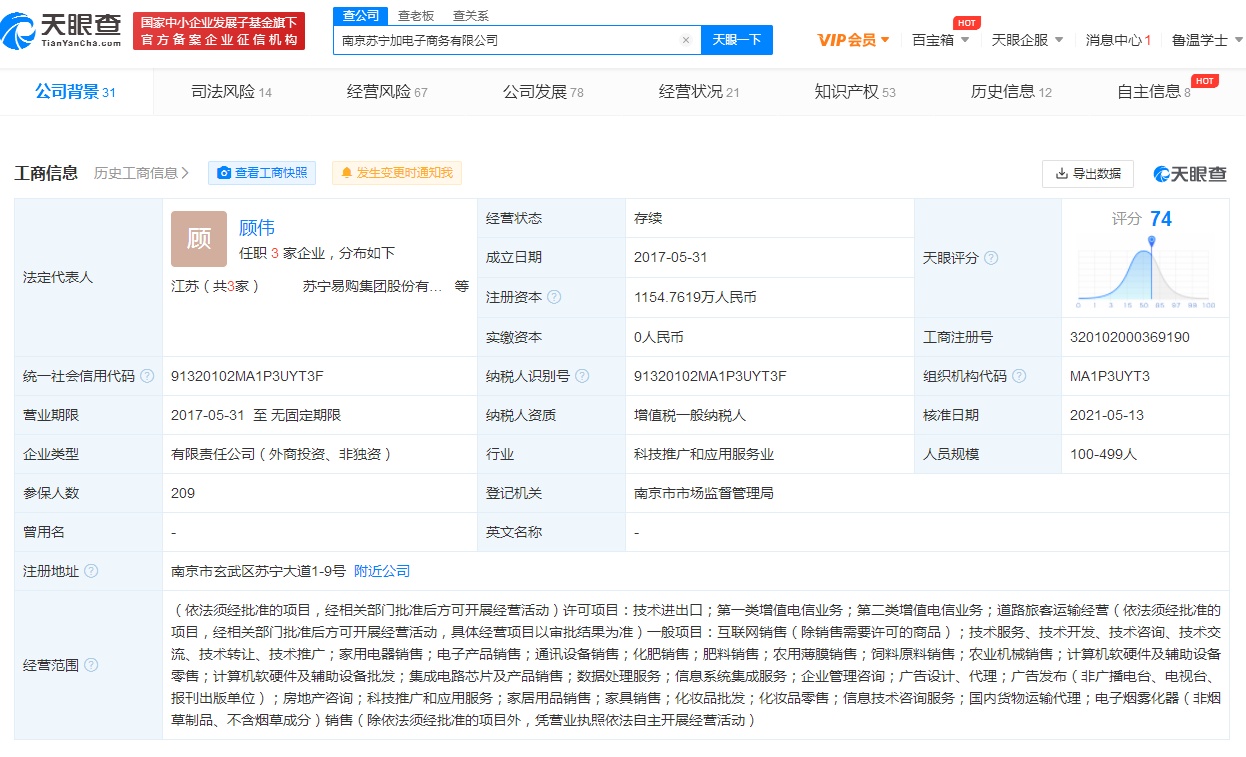Screen dimensions: 1246x757
Task: Click the credit code 91320102MA1P3UYT3F beside 统一社会信用代码
Action: pyautogui.click(x=247, y=376)
